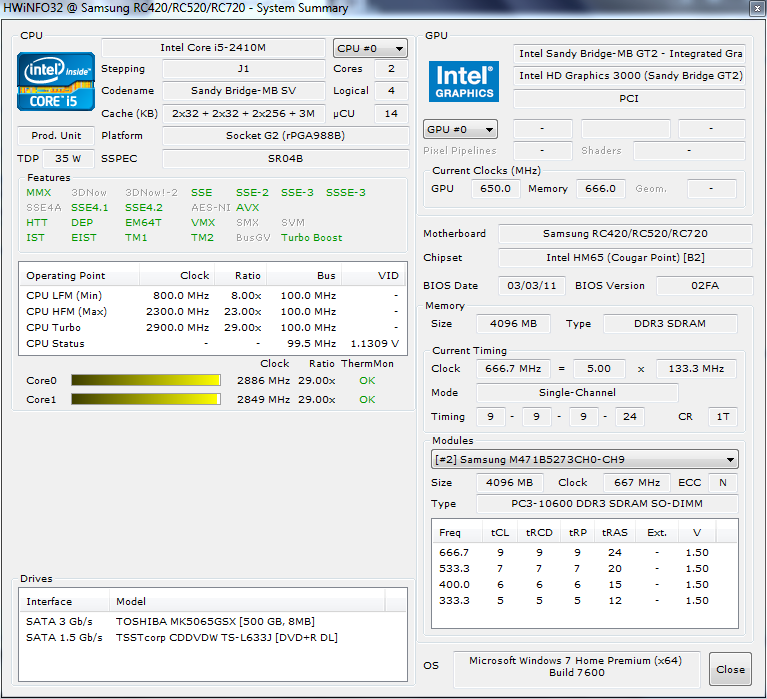Click the ECC value N field
The width and height of the screenshot is (767, 699).
(x=722, y=483)
